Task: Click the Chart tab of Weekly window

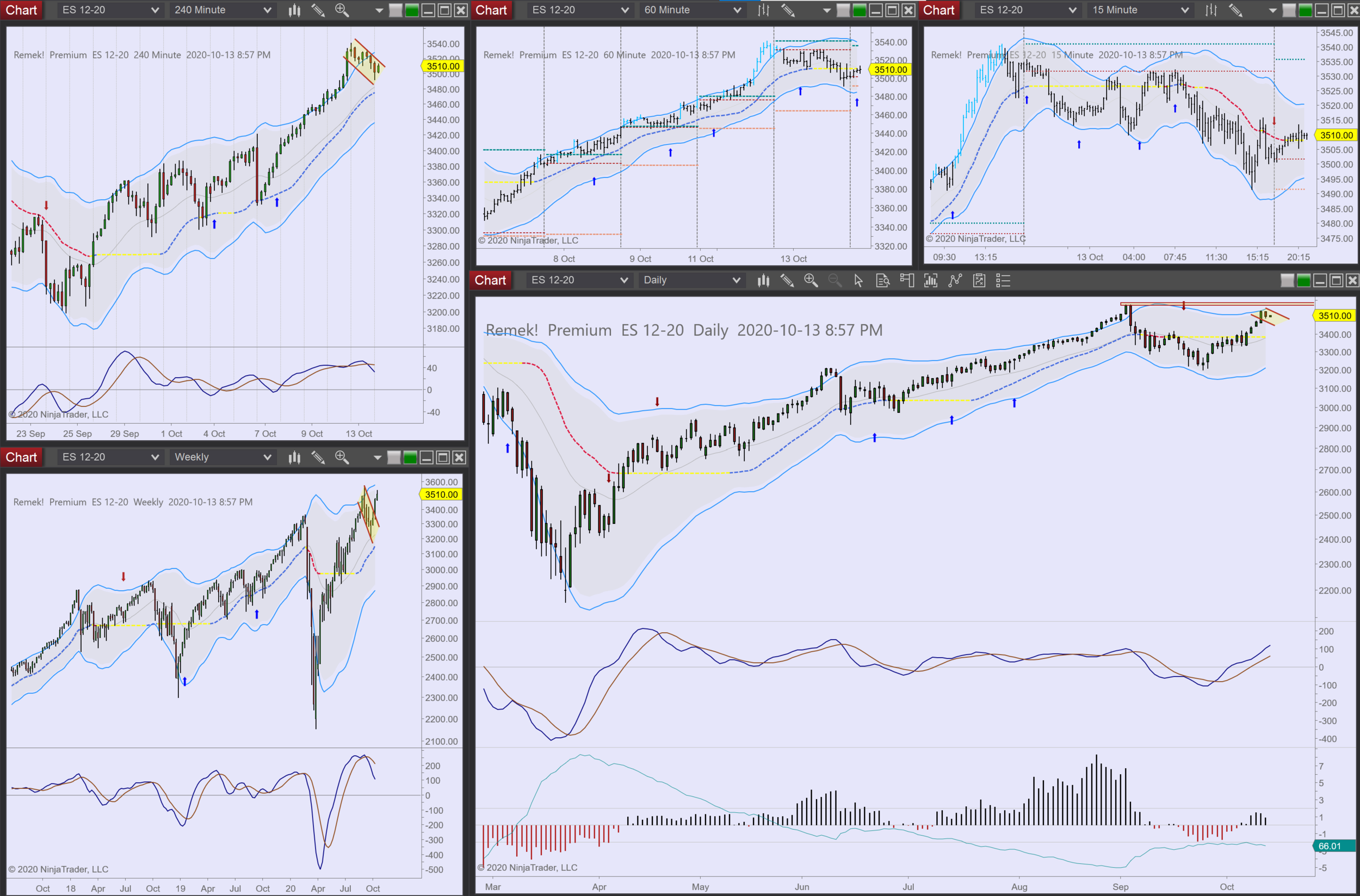Action: (21, 458)
